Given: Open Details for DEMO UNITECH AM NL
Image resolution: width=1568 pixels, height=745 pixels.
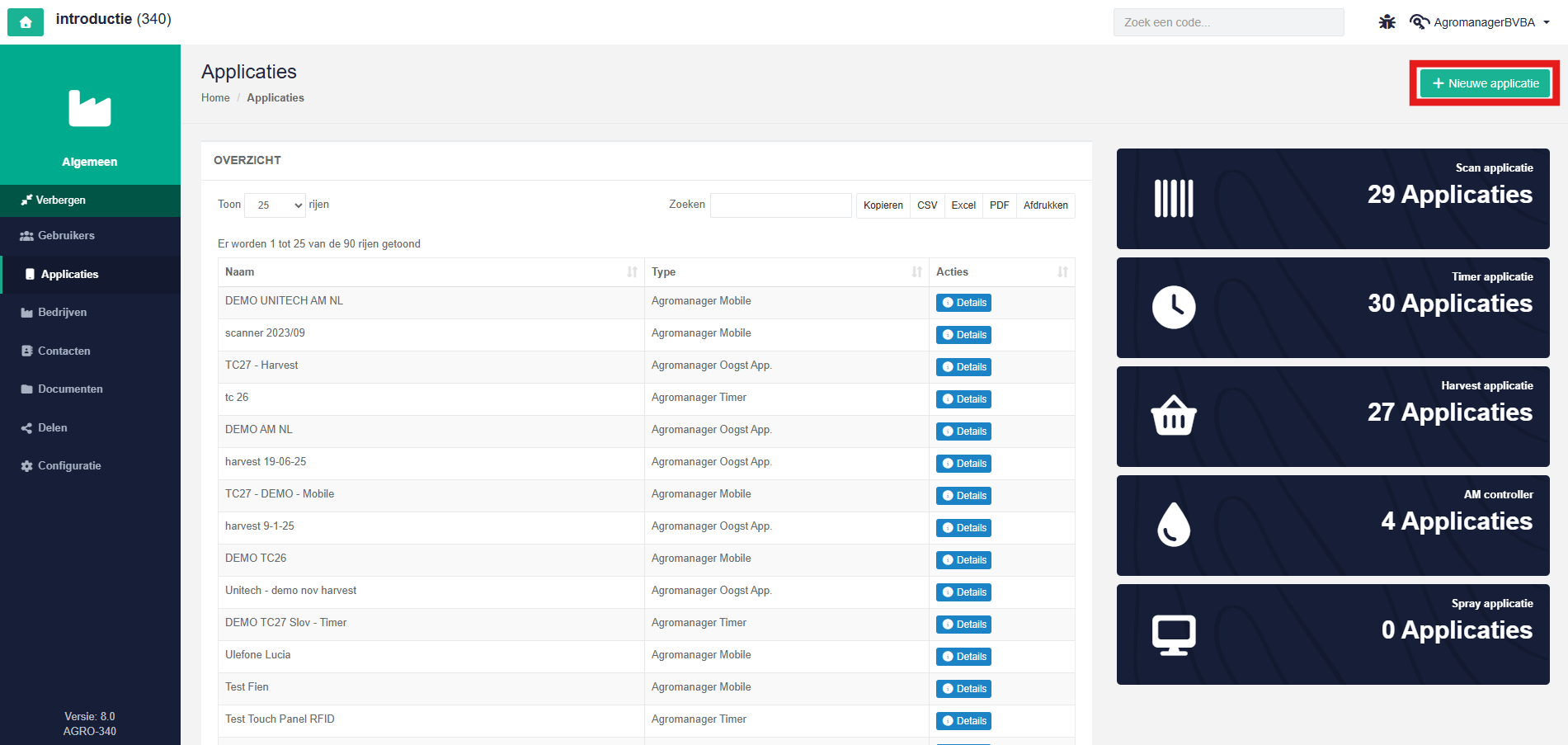Looking at the screenshot, I should tap(963, 303).
